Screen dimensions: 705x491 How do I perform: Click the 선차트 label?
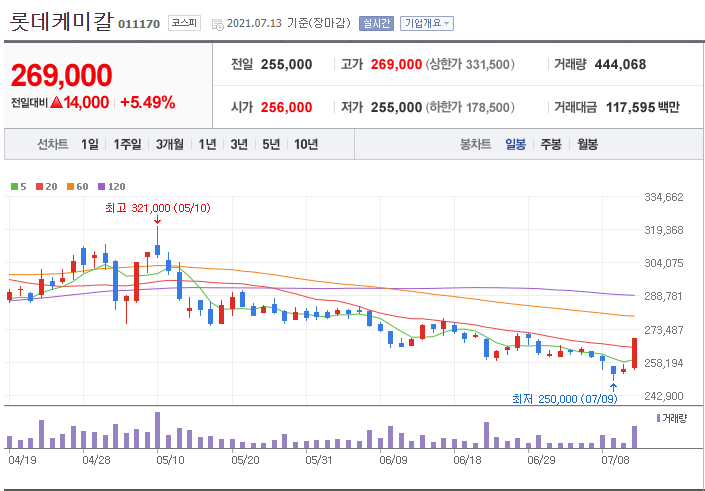click(x=53, y=144)
